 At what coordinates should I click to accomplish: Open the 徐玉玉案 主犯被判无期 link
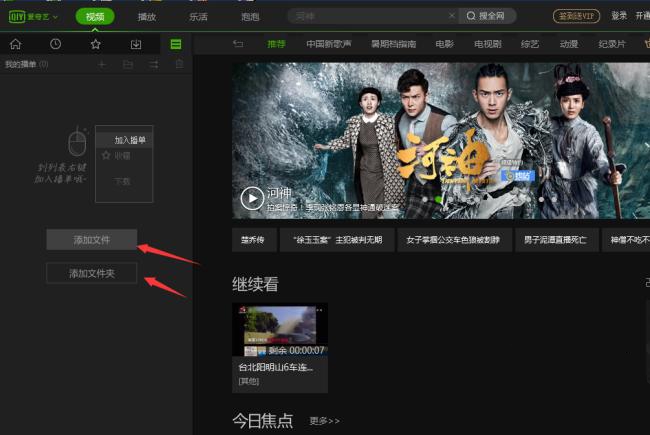[x=337, y=240]
